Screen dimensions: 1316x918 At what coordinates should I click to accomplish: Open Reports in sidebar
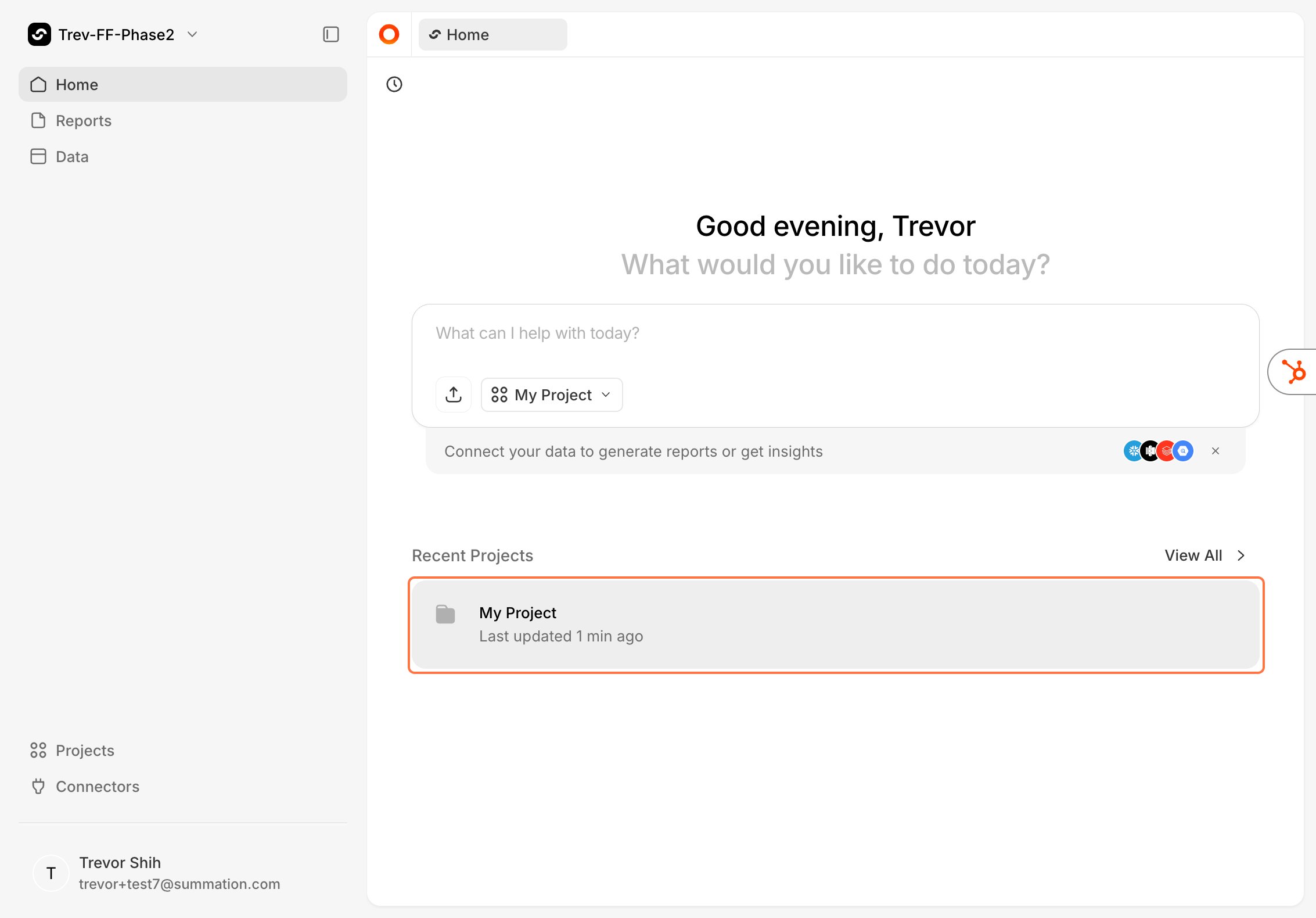point(183,121)
